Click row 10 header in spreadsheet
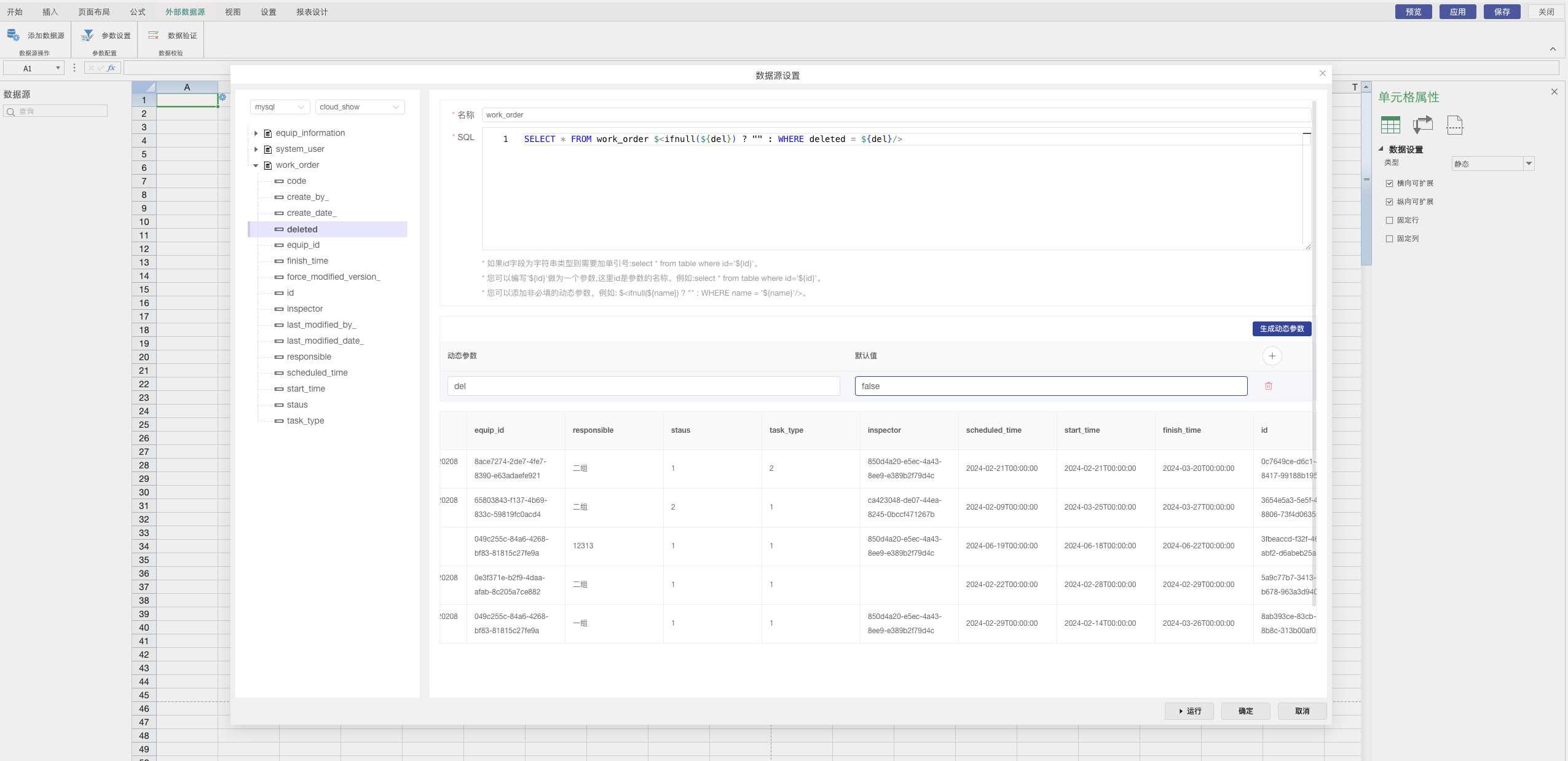The width and height of the screenshot is (1568, 761). 144,222
